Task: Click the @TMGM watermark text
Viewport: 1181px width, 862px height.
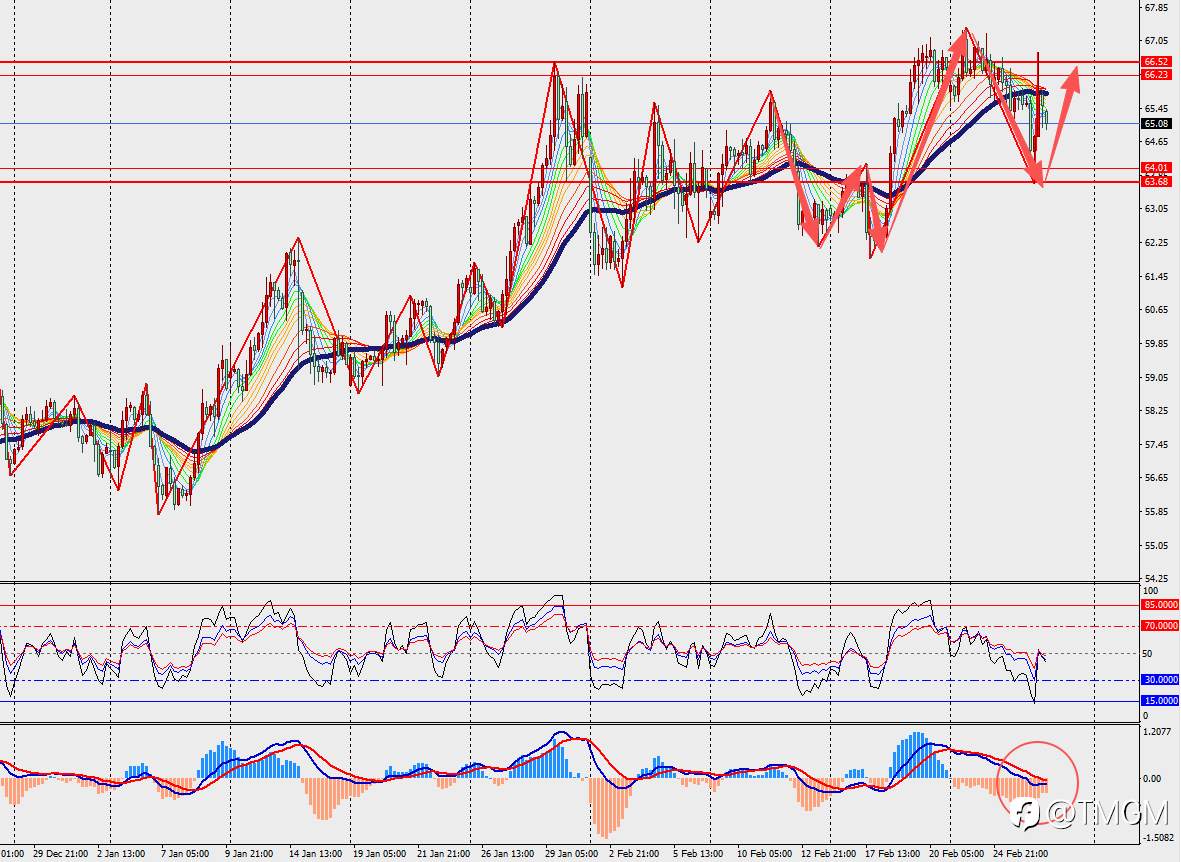Action: click(1107, 814)
